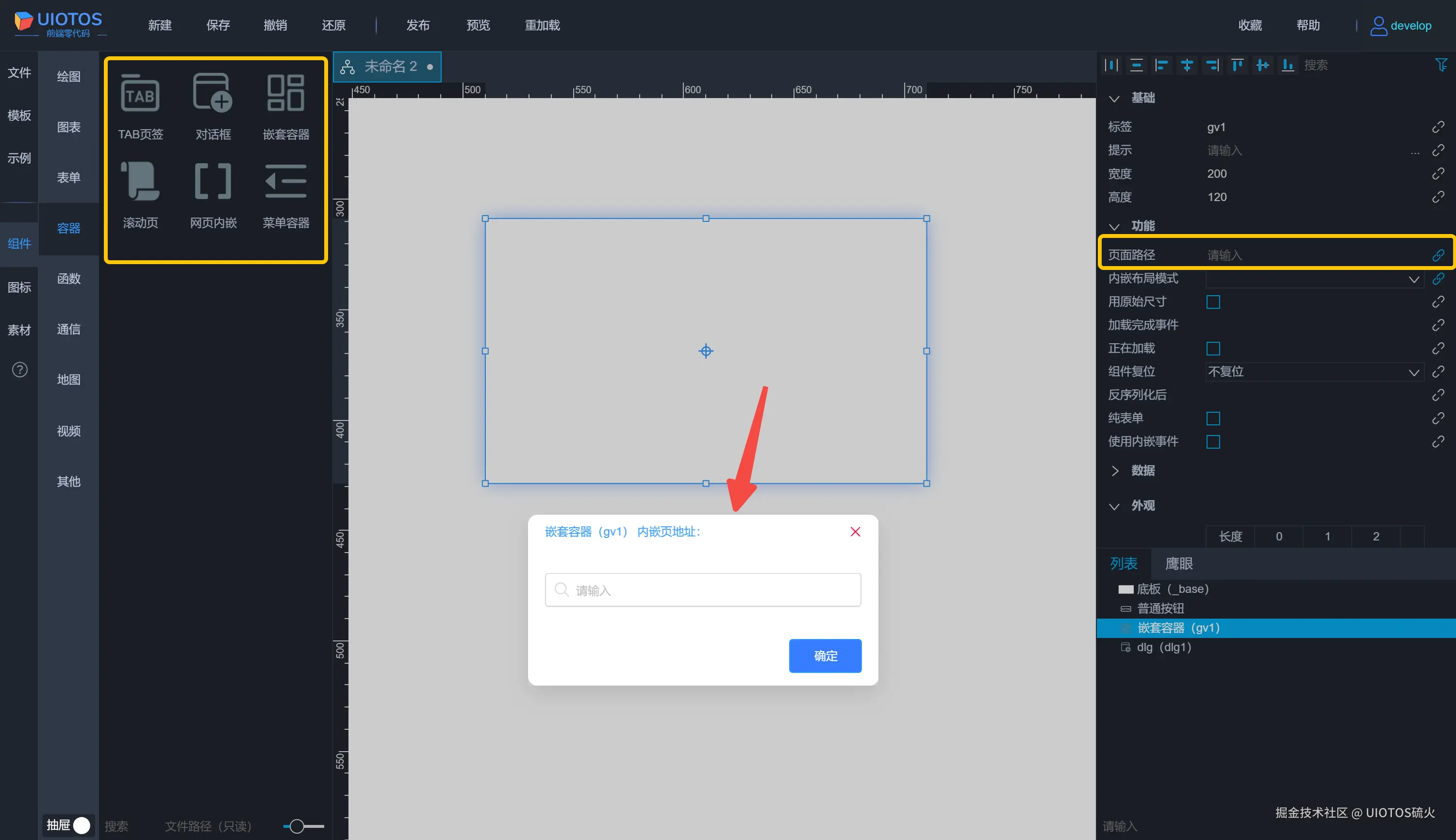Click the help question mark icon in sidebar

pyautogui.click(x=19, y=370)
